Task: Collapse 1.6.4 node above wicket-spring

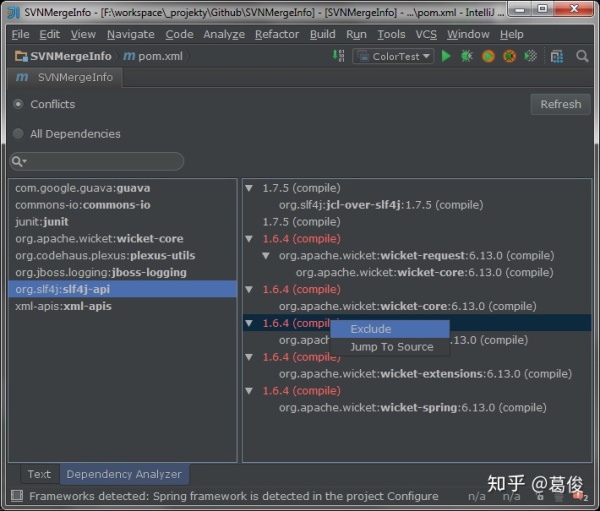Action: [x=249, y=391]
